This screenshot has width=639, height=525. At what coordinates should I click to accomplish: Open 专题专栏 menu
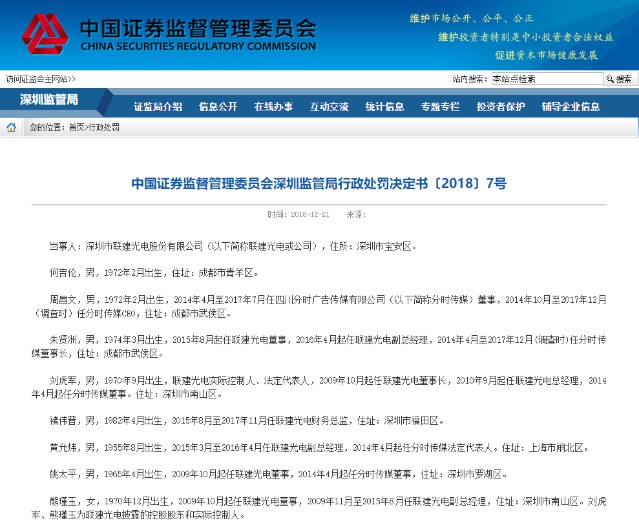[440, 107]
